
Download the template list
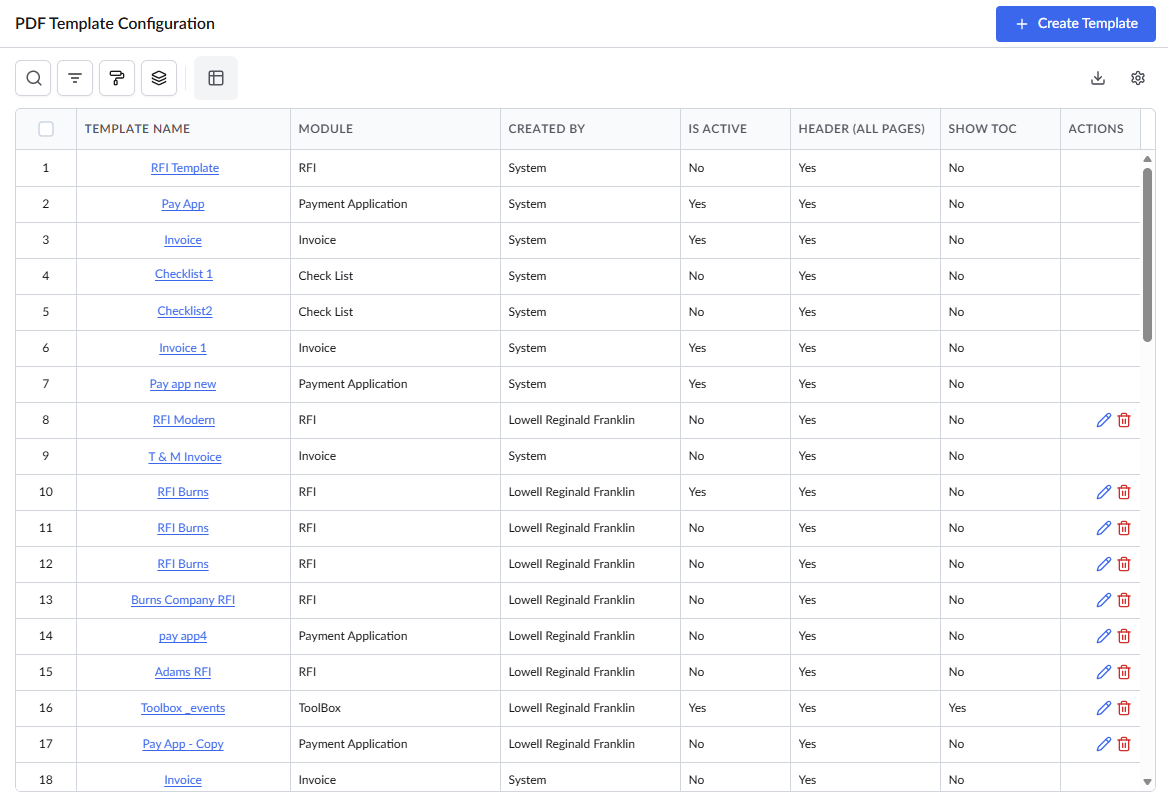1098,78
